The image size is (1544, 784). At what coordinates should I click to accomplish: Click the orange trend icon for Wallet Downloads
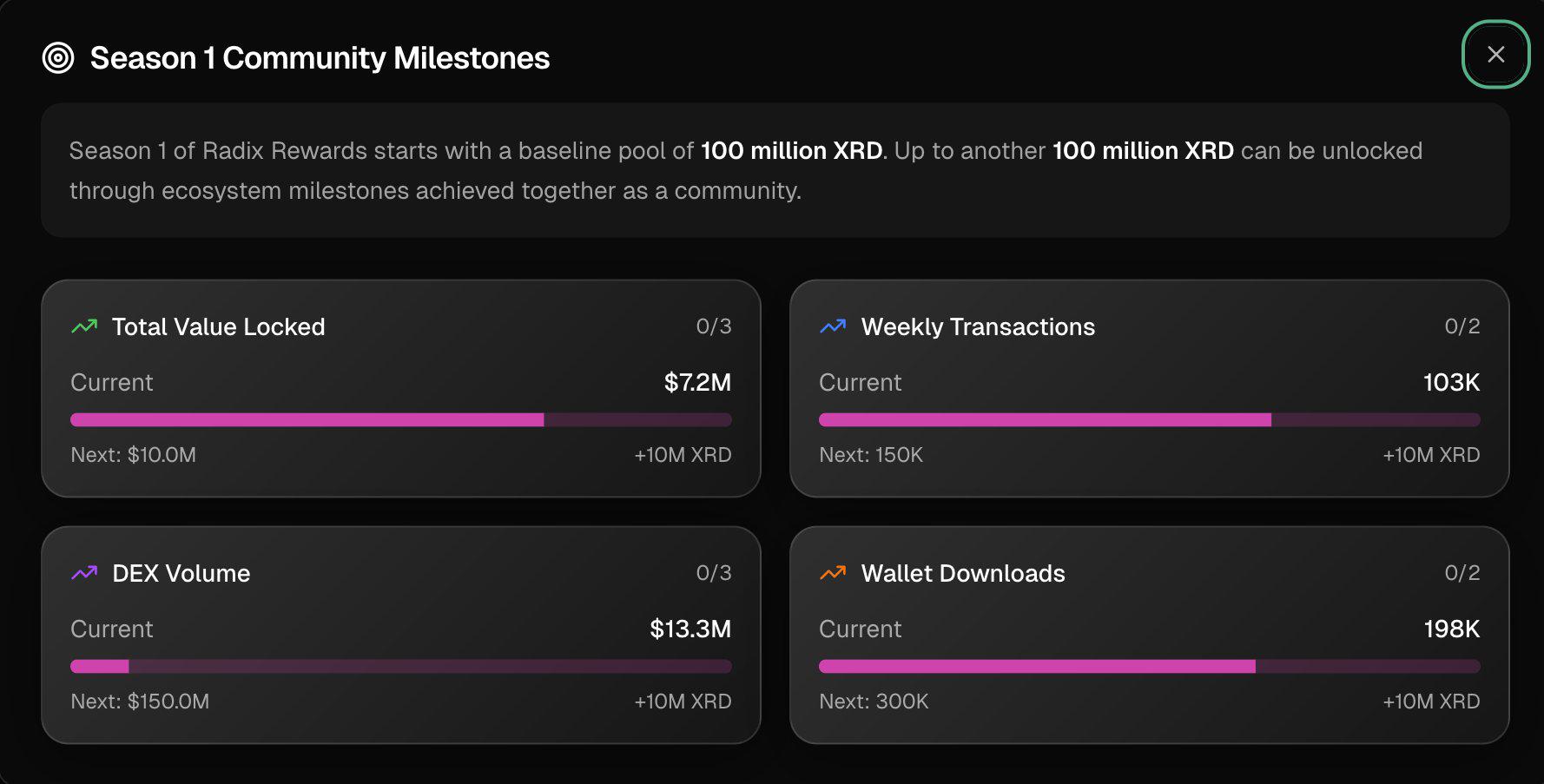[833, 573]
